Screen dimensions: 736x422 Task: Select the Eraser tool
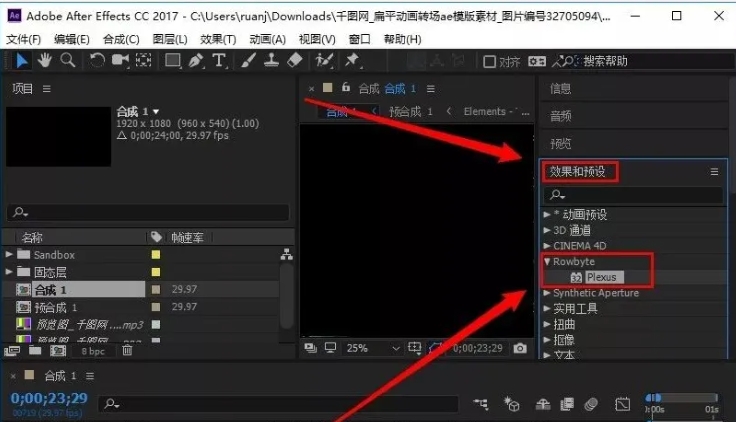click(x=294, y=61)
